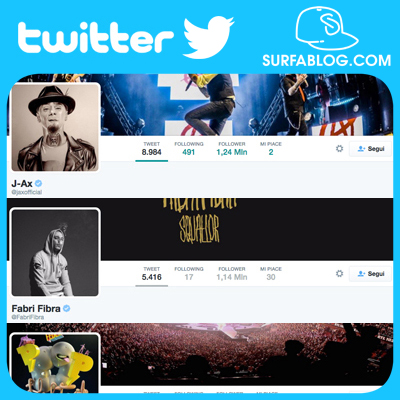Follow Fabri Fibra with the Segui button
The width and height of the screenshot is (400, 400).
click(x=370, y=274)
